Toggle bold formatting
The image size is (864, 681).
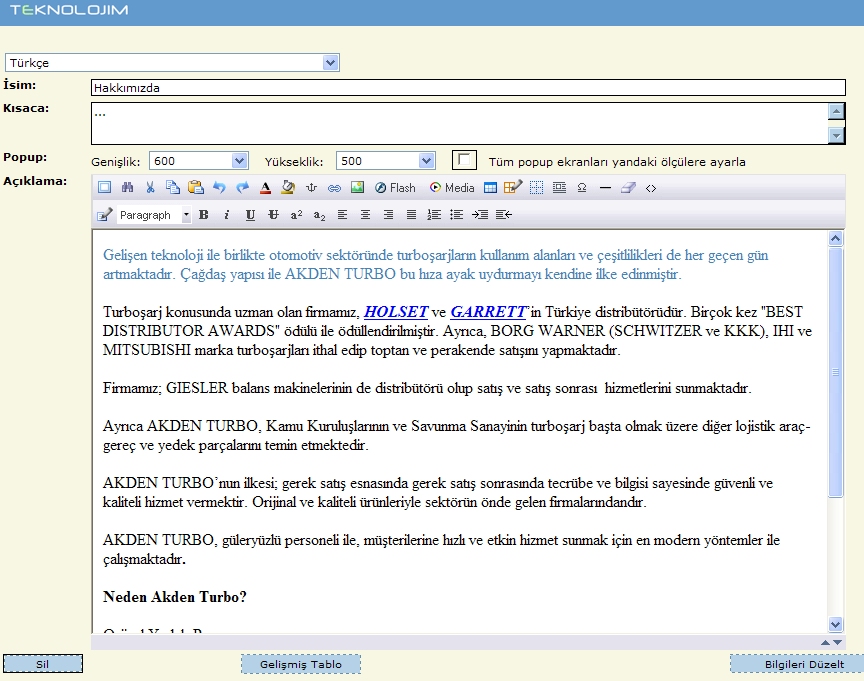click(x=204, y=215)
